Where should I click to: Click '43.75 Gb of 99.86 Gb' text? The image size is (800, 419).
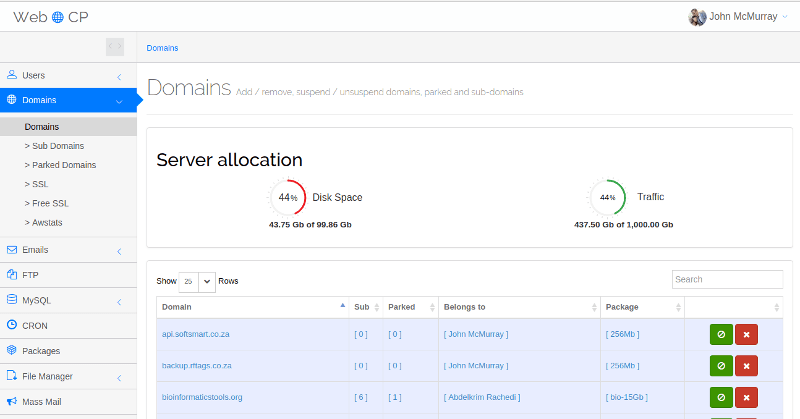(x=310, y=225)
